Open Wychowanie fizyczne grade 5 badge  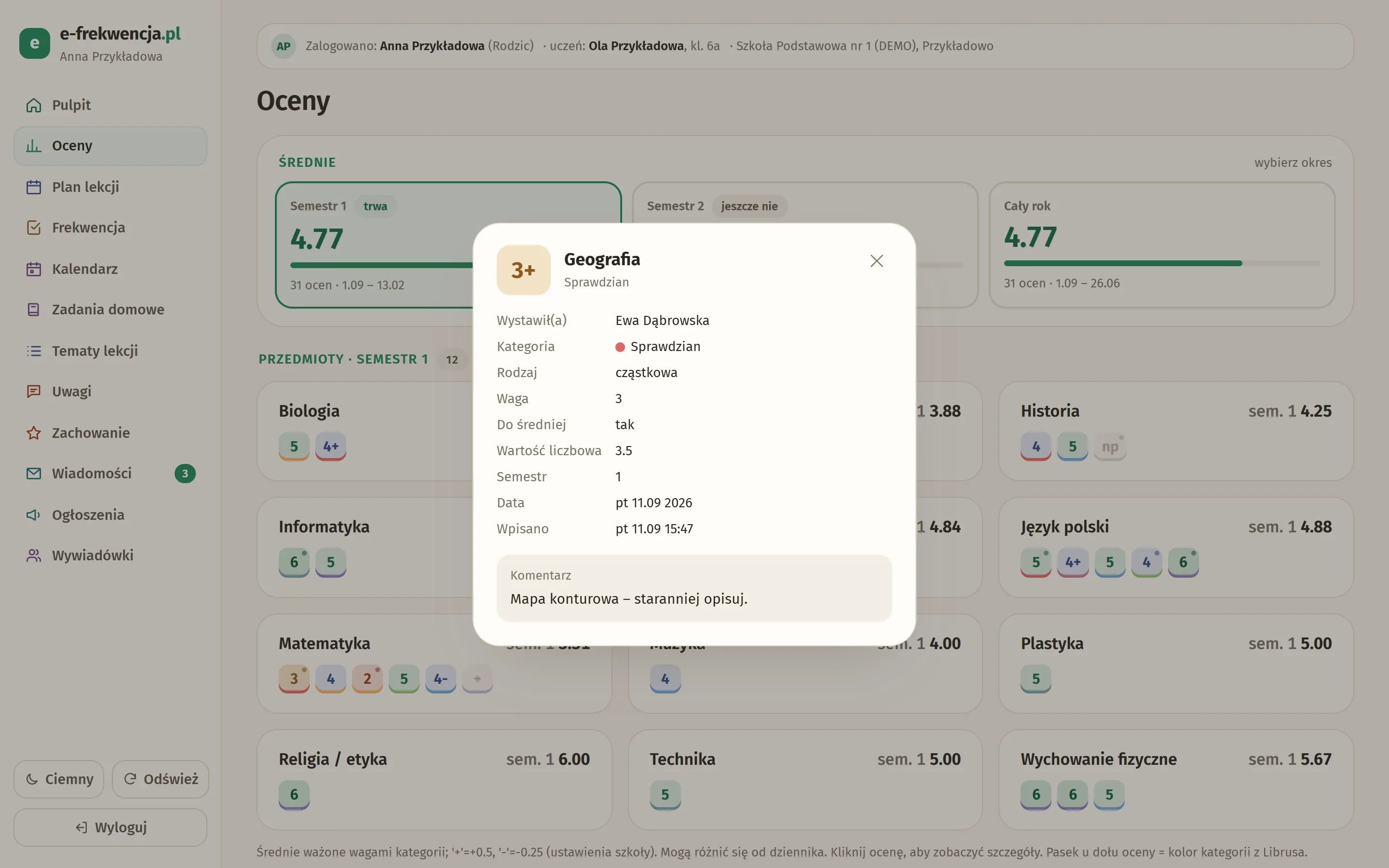pos(1109,795)
